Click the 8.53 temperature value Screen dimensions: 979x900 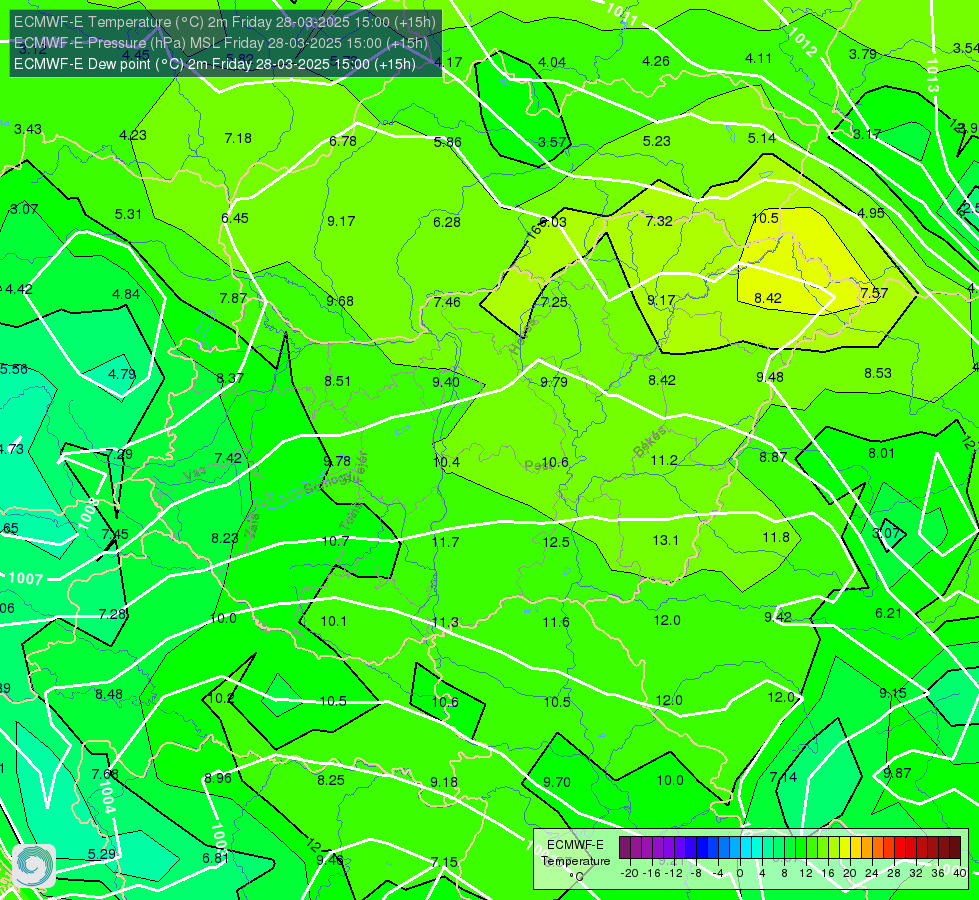coord(878,373)
